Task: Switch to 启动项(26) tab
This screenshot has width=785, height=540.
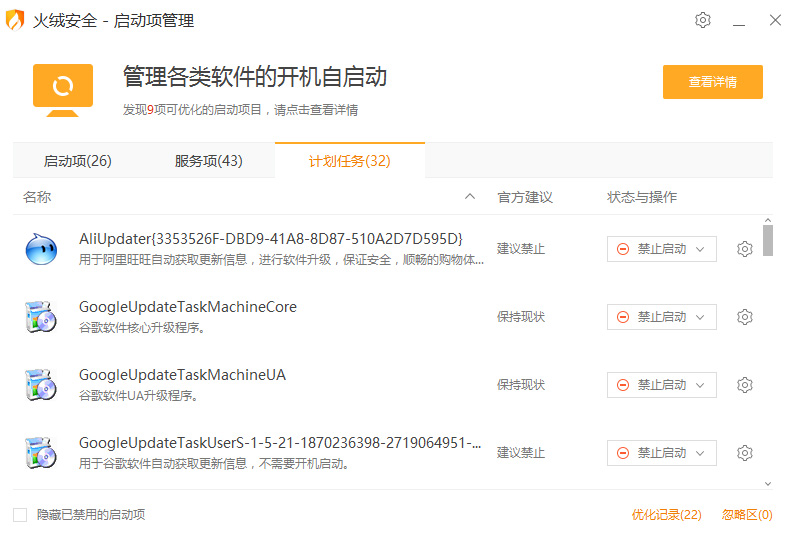Action: click(x=78, y=161)
